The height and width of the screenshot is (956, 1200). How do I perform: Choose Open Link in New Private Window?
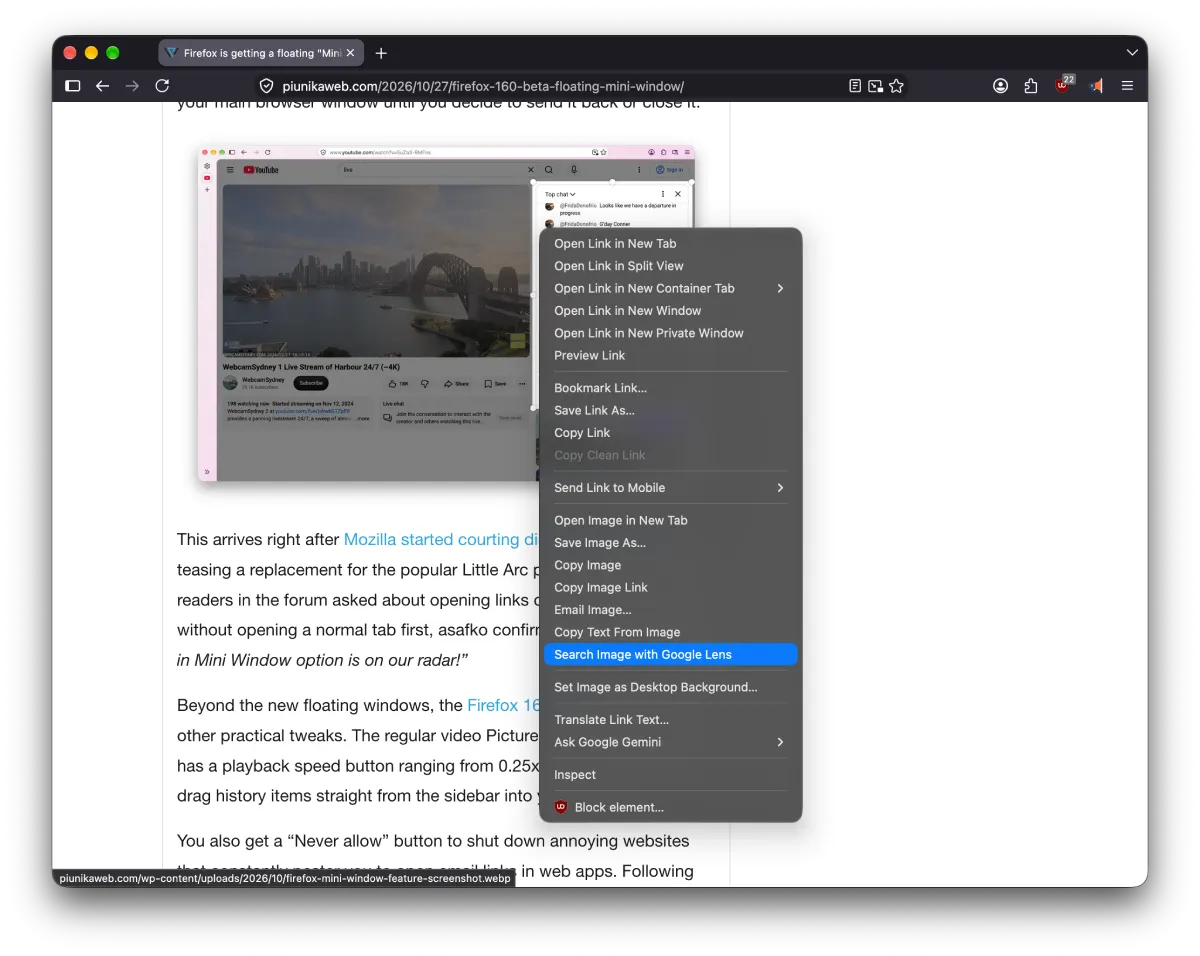670,333
